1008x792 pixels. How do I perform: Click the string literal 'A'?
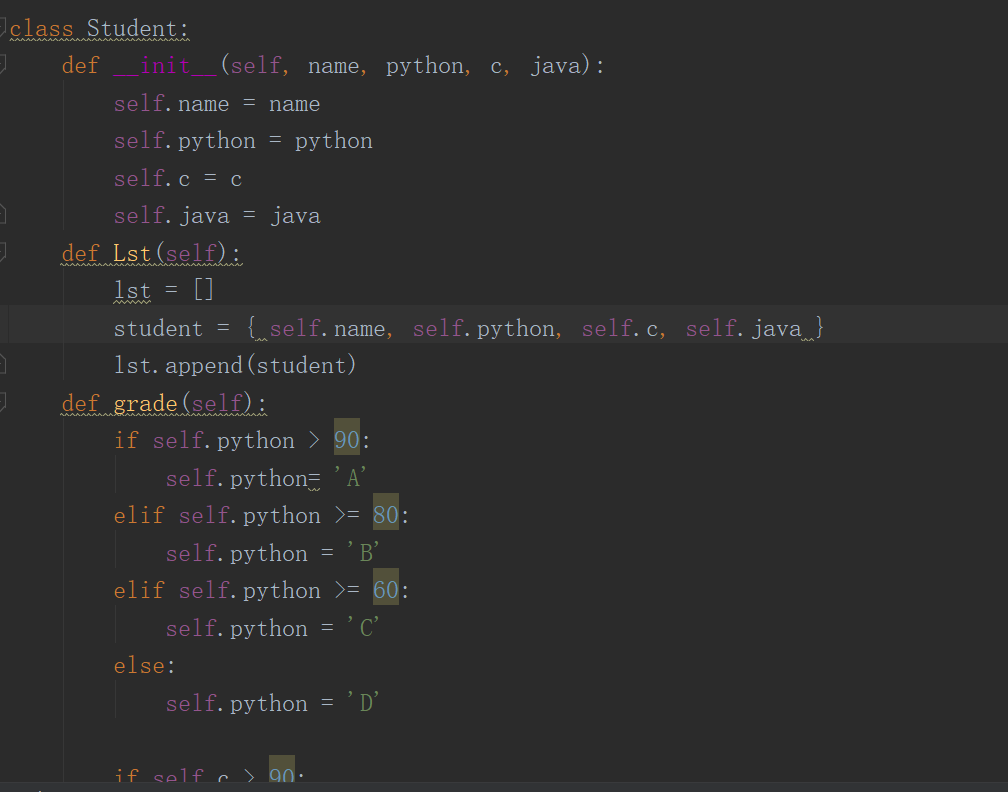[350, 478]
